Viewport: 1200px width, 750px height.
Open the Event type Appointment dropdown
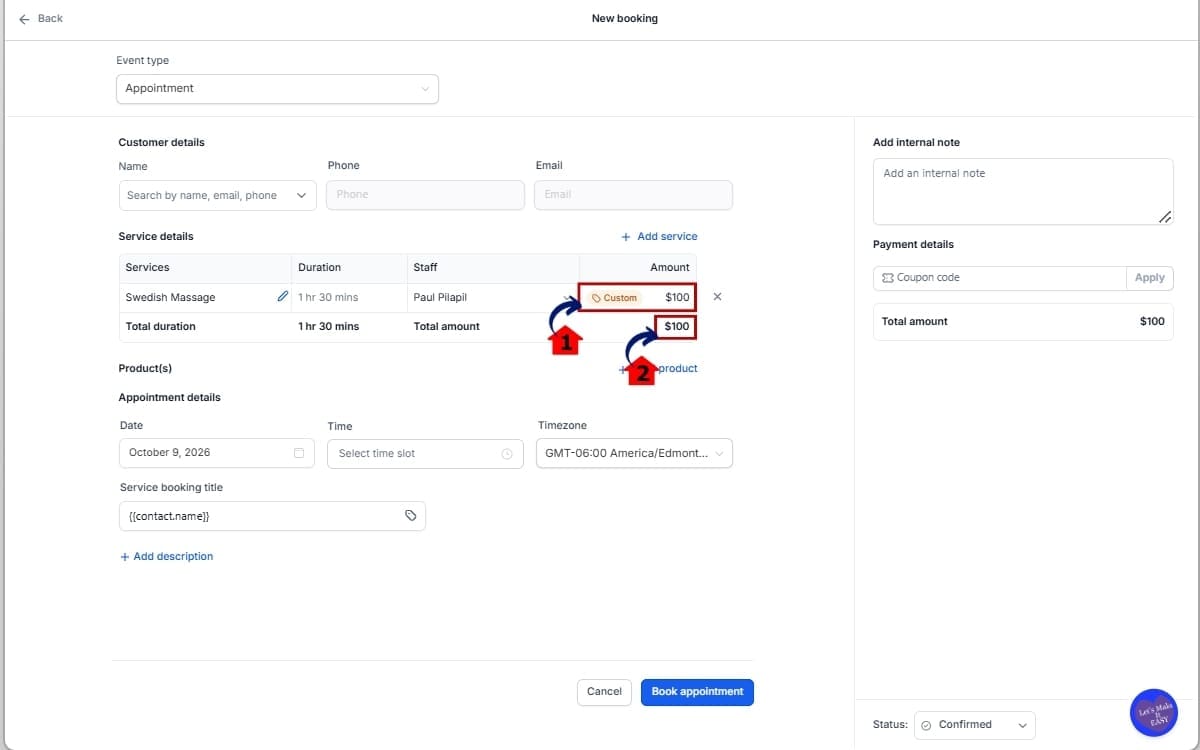click(277, 88)
